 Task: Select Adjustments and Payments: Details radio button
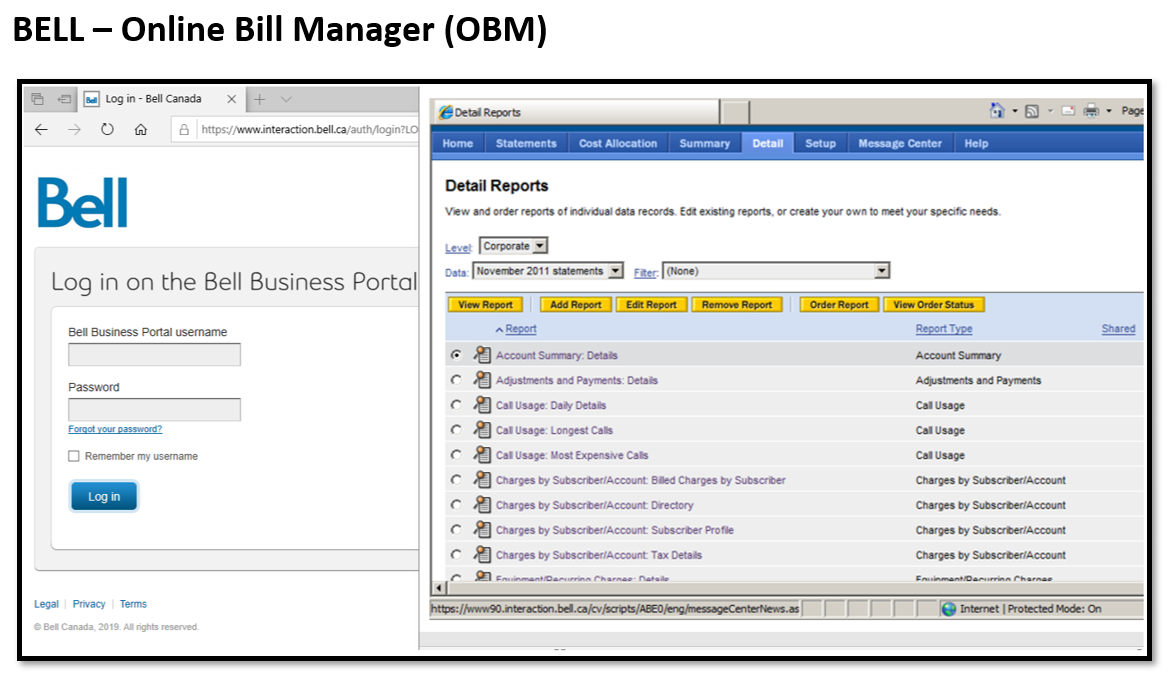click(x=457, y=380)
